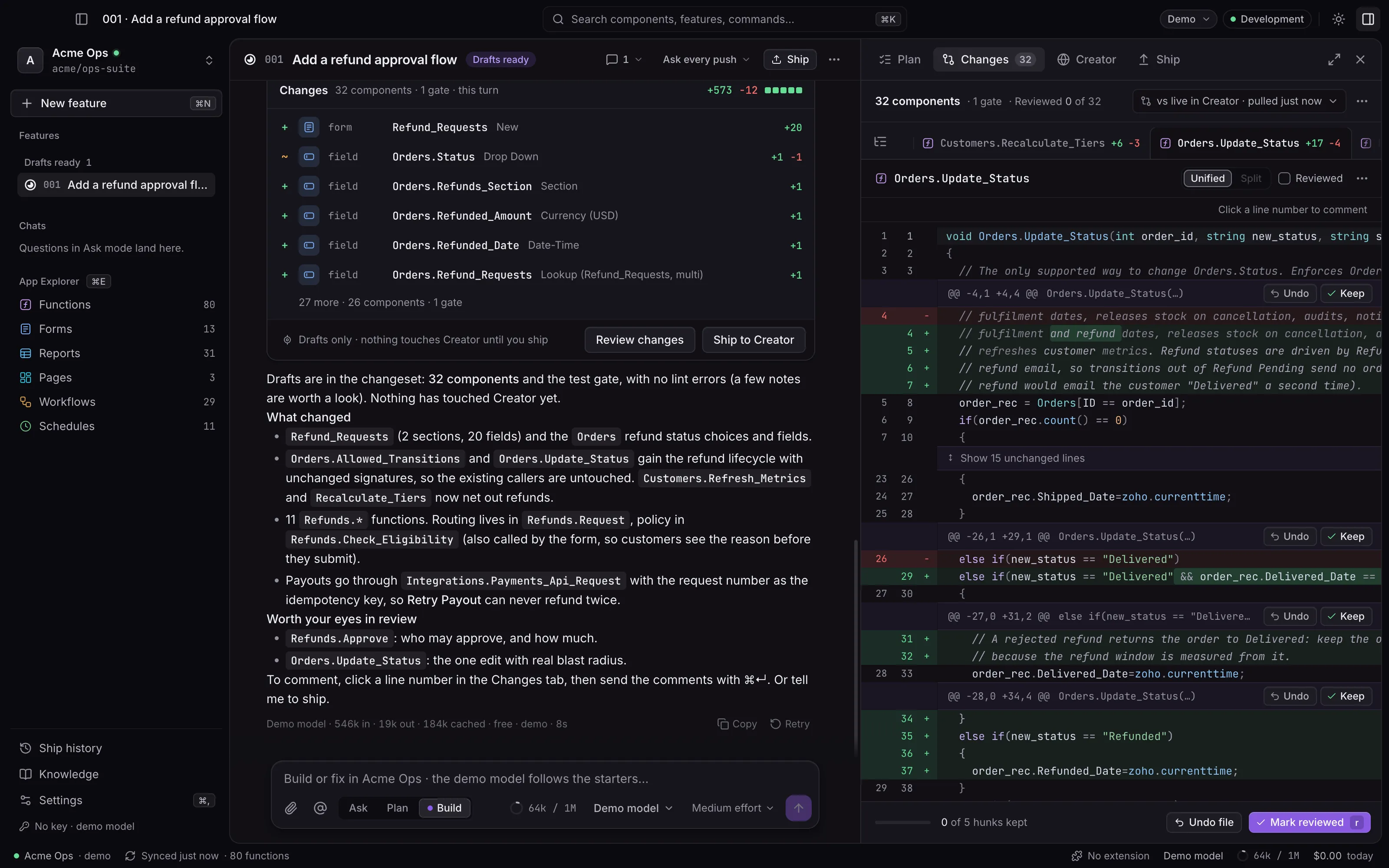
Task: Open the Demo model selector in composer
Action: tap(633, 808)
